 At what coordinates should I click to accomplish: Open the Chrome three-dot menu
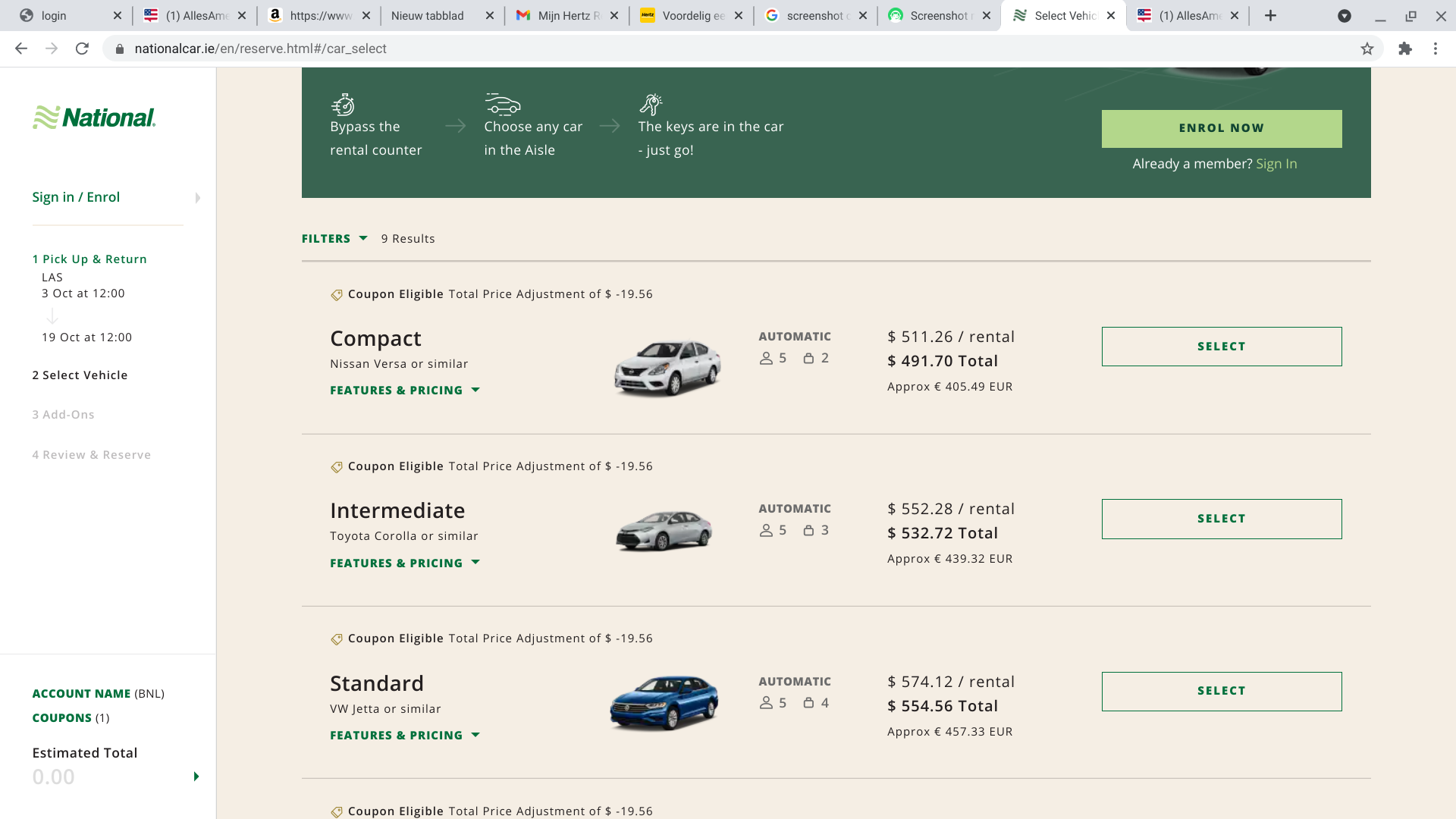[x=1436, y=49]
